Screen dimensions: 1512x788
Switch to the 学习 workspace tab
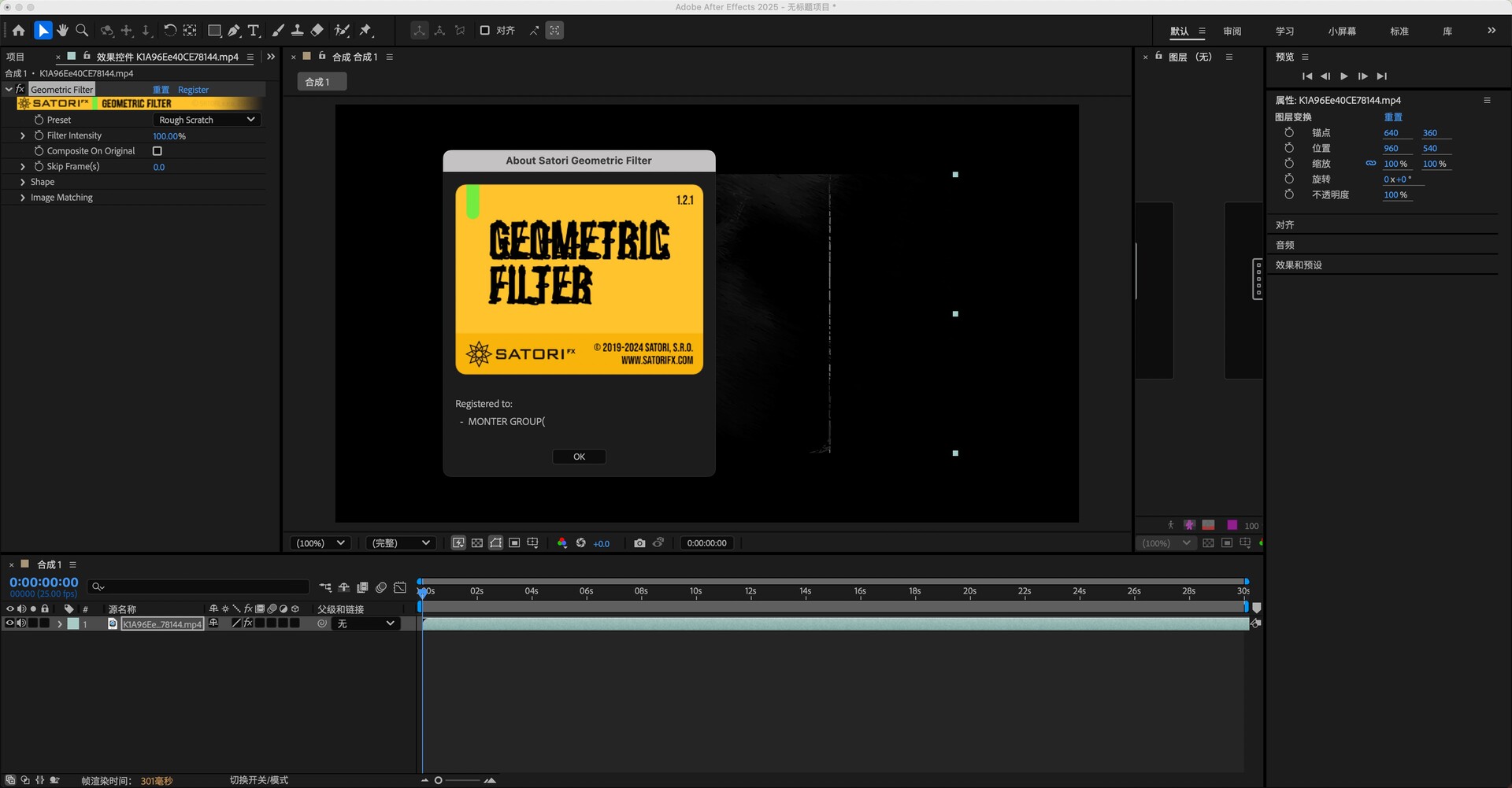point(1284,31)
